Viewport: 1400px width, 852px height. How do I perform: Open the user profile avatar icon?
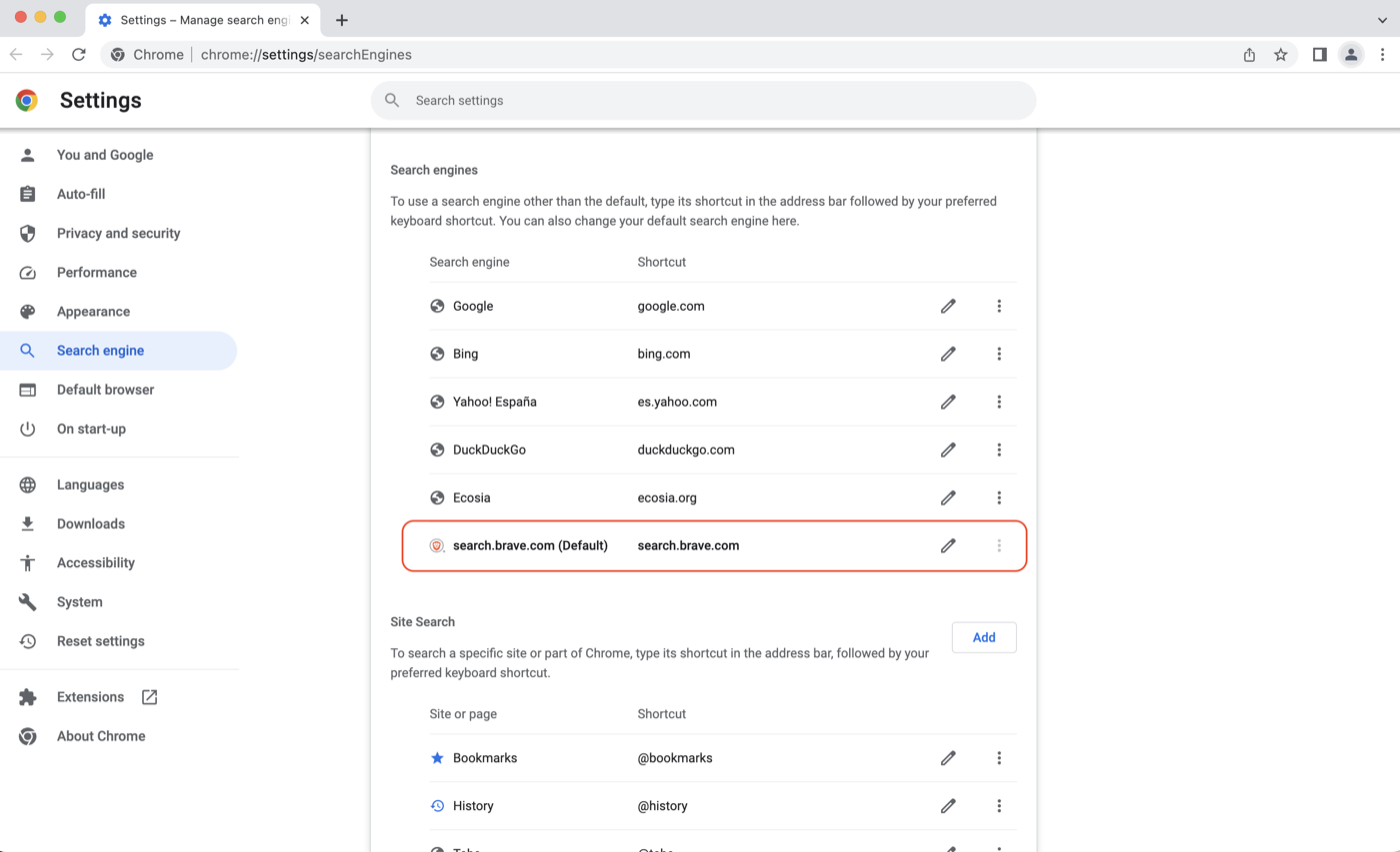pos(1351,55)
